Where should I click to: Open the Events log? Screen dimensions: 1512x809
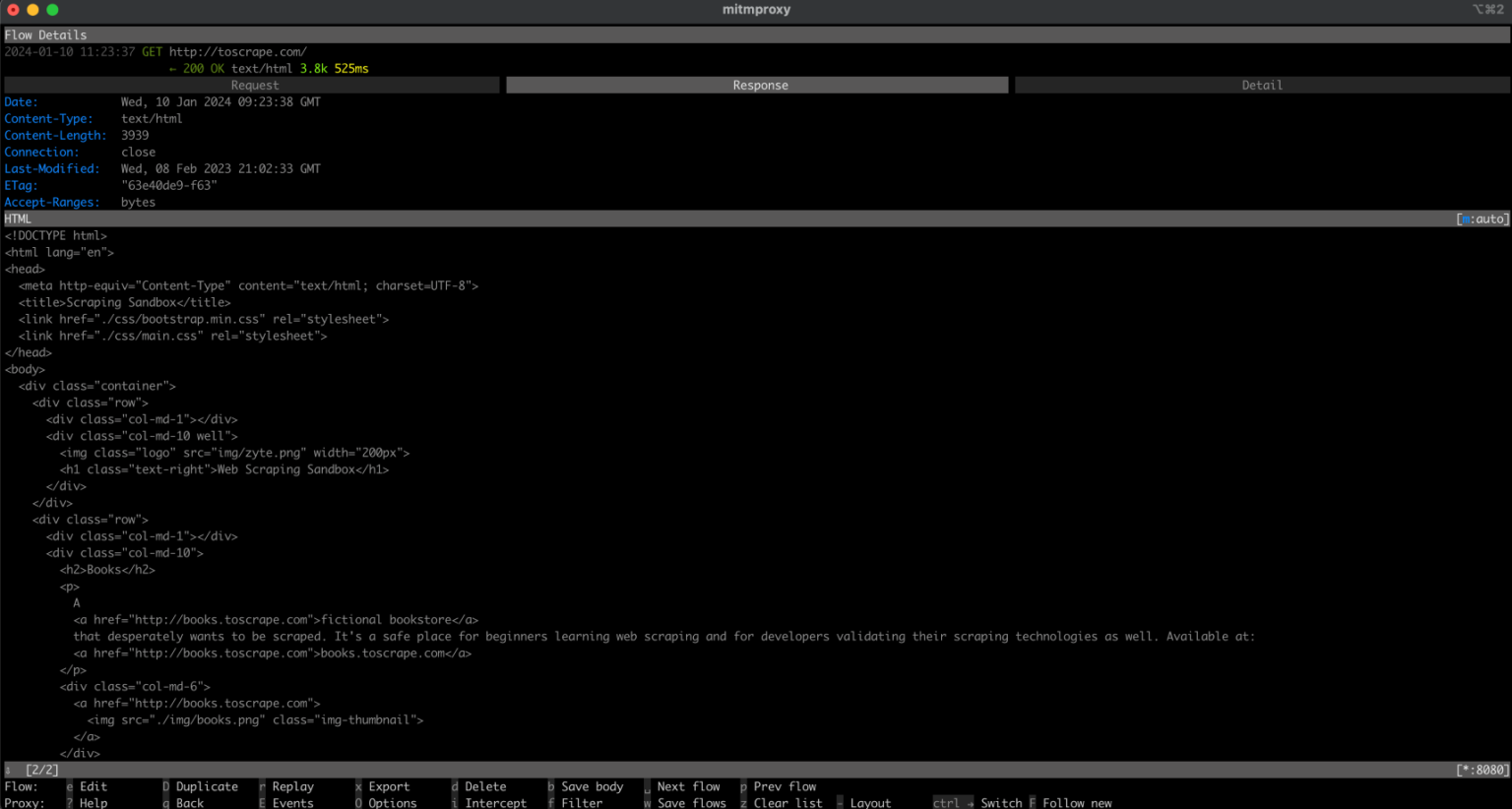point(291,802)
